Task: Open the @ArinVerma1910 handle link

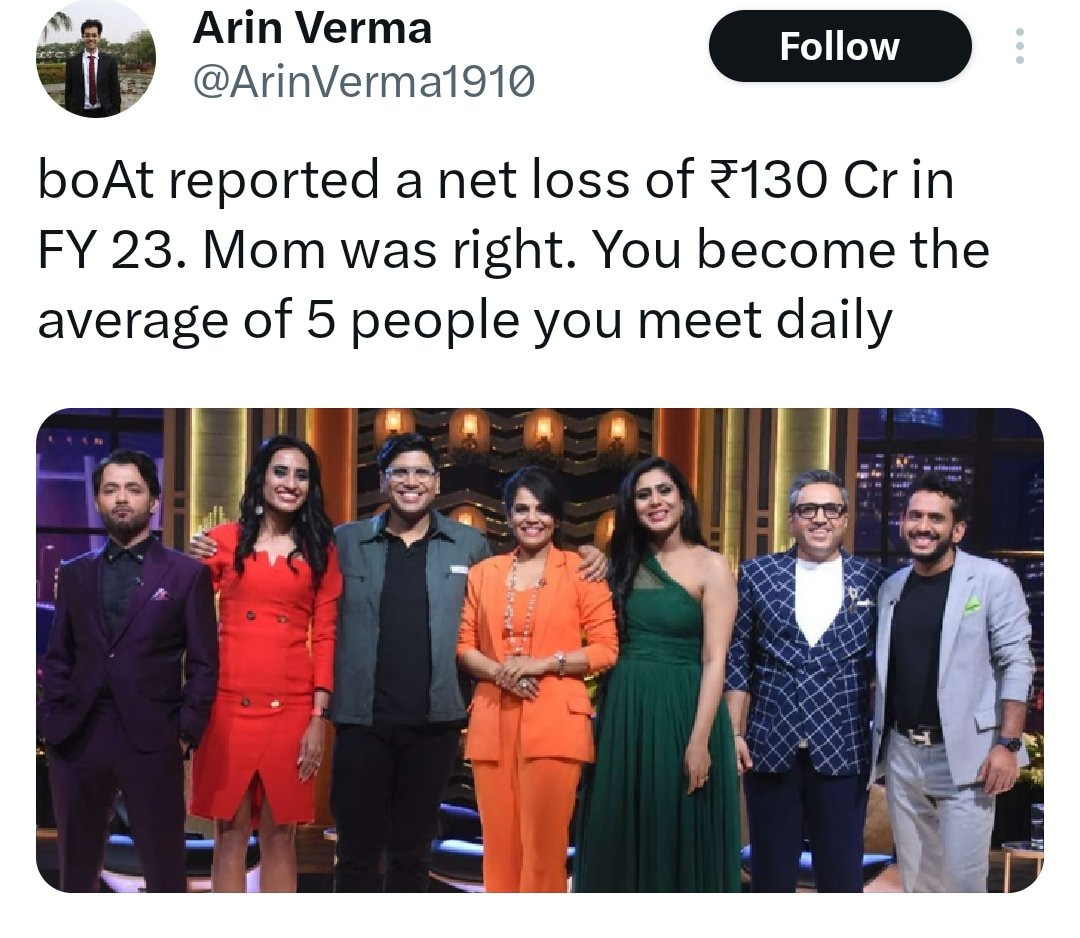Action: pos(364,82)
